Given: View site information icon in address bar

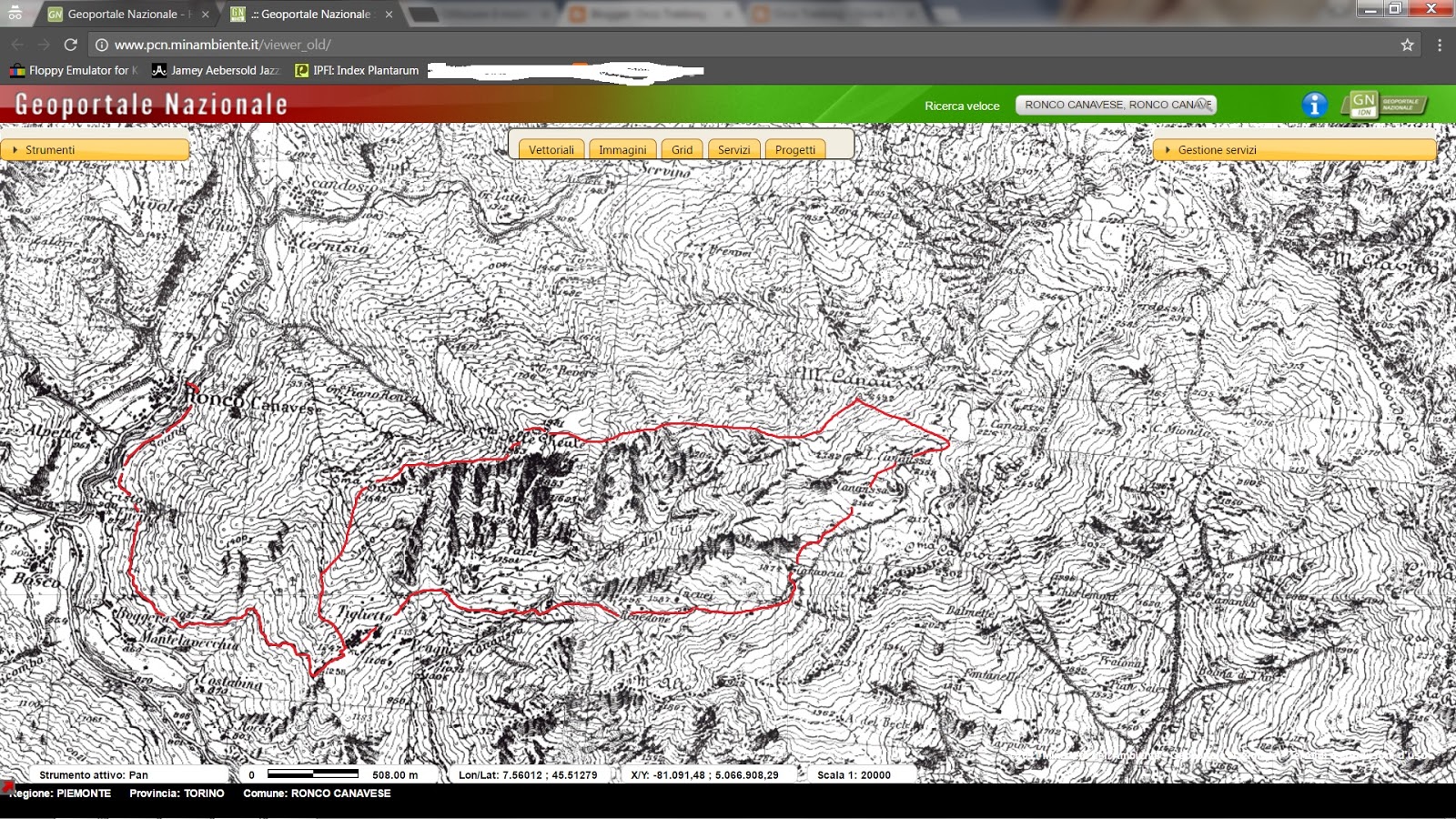Looking at the screenshot, I should pyautogui.click(x=102, y=45).
